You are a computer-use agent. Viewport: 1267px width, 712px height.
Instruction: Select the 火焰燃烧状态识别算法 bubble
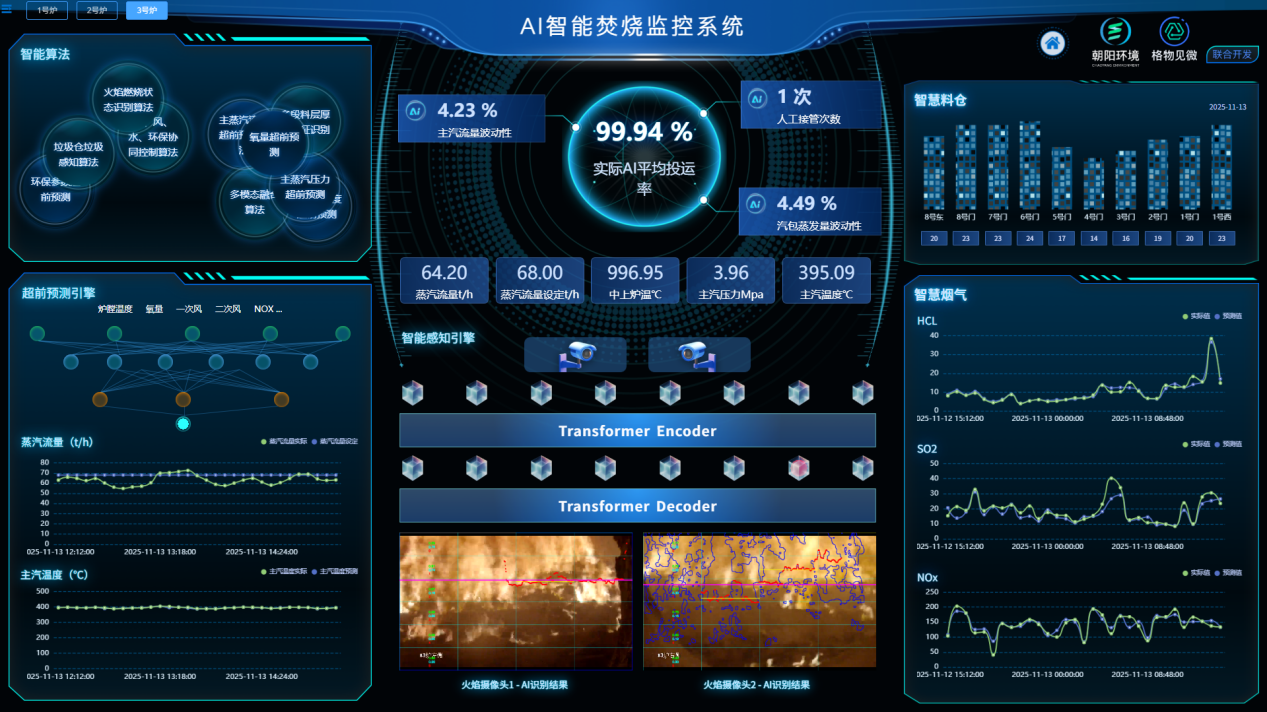[x=129, y=99]
